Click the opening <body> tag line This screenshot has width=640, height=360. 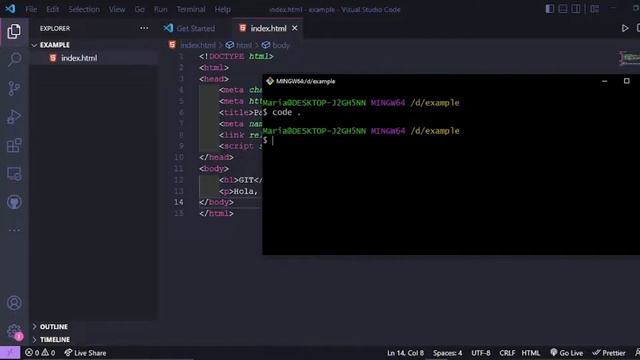(214, 169)
